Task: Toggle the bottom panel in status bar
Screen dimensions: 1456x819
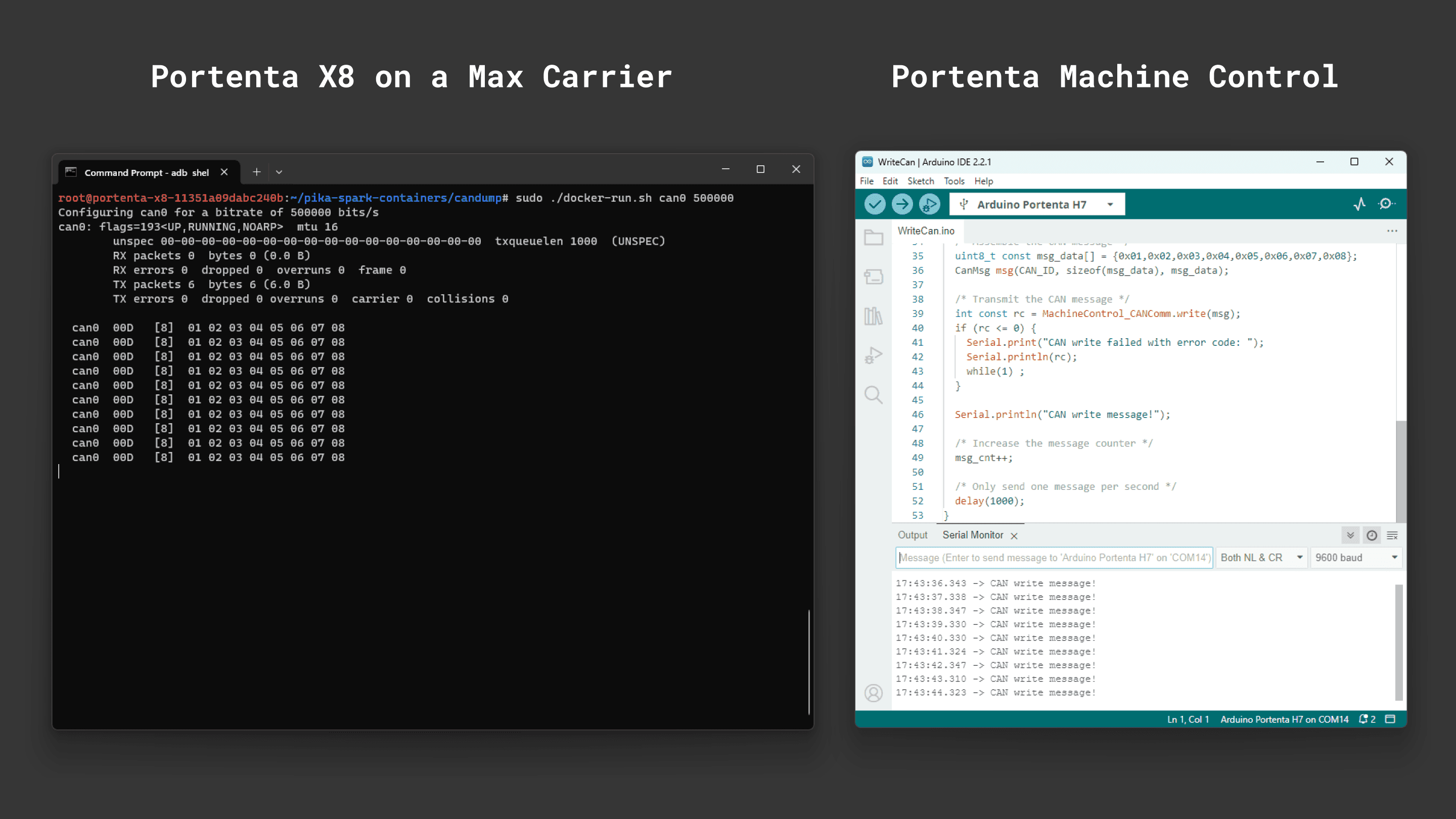Action: click(1390, 719)
